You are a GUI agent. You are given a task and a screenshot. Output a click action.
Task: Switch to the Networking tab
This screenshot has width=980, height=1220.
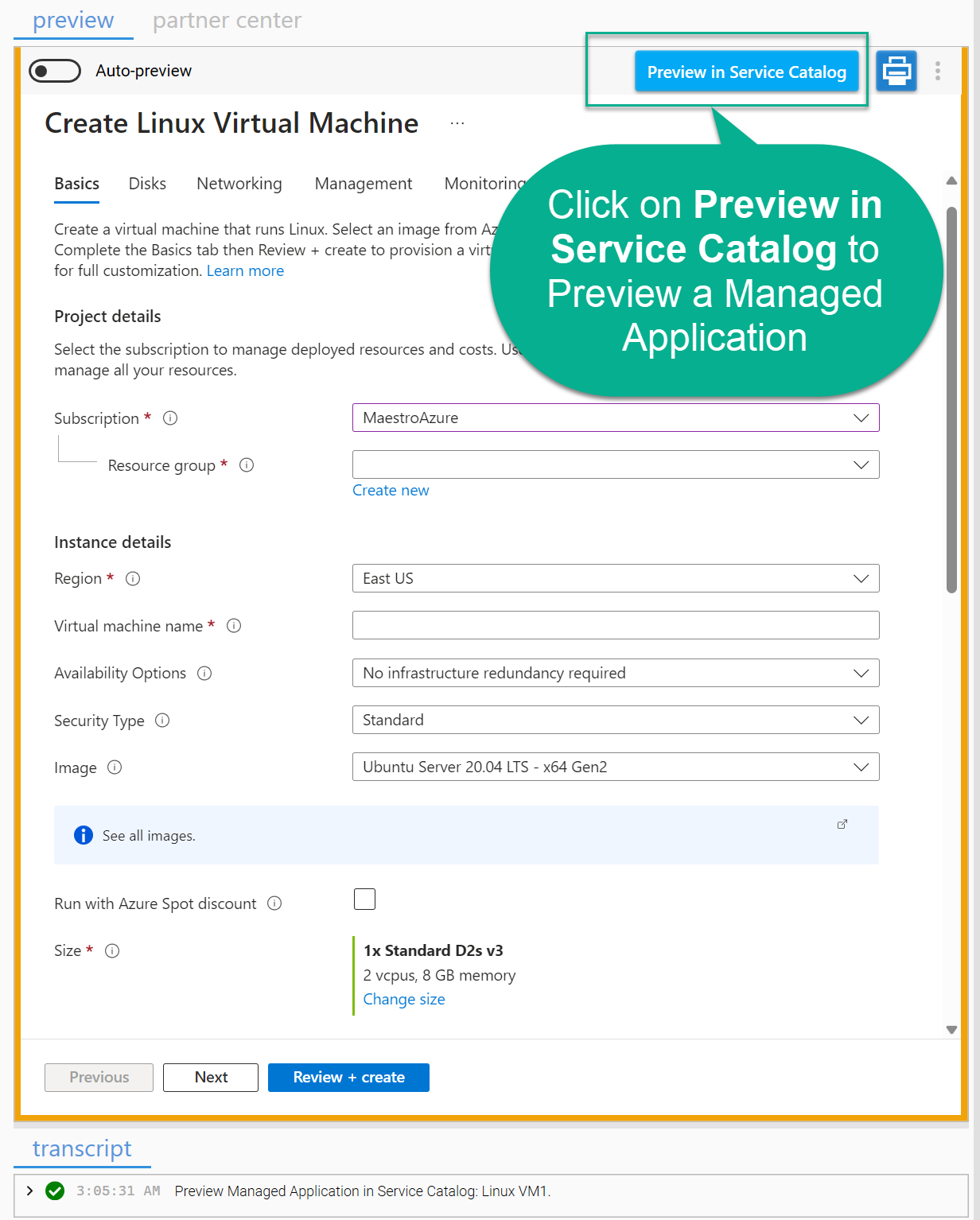(x=239, y=184)
